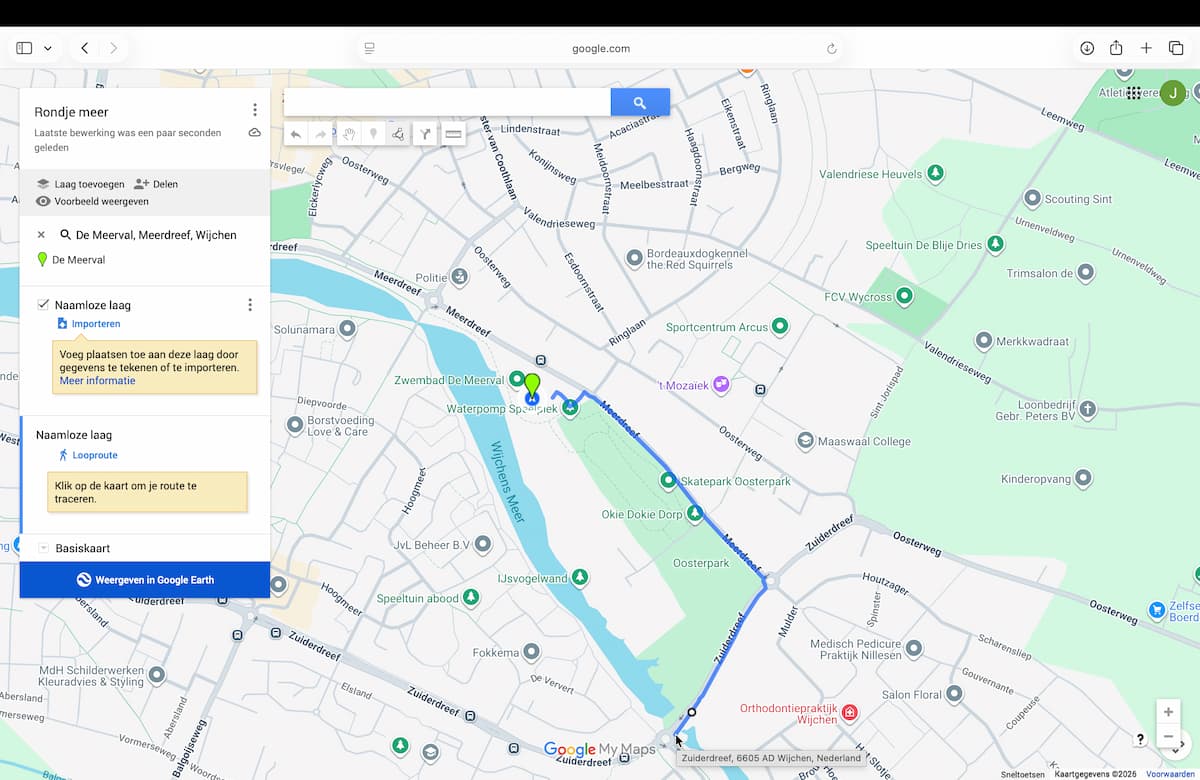The image size is (1200, 780).
Task: Open the Safari page reader menu icon
Action: [369, 48]
